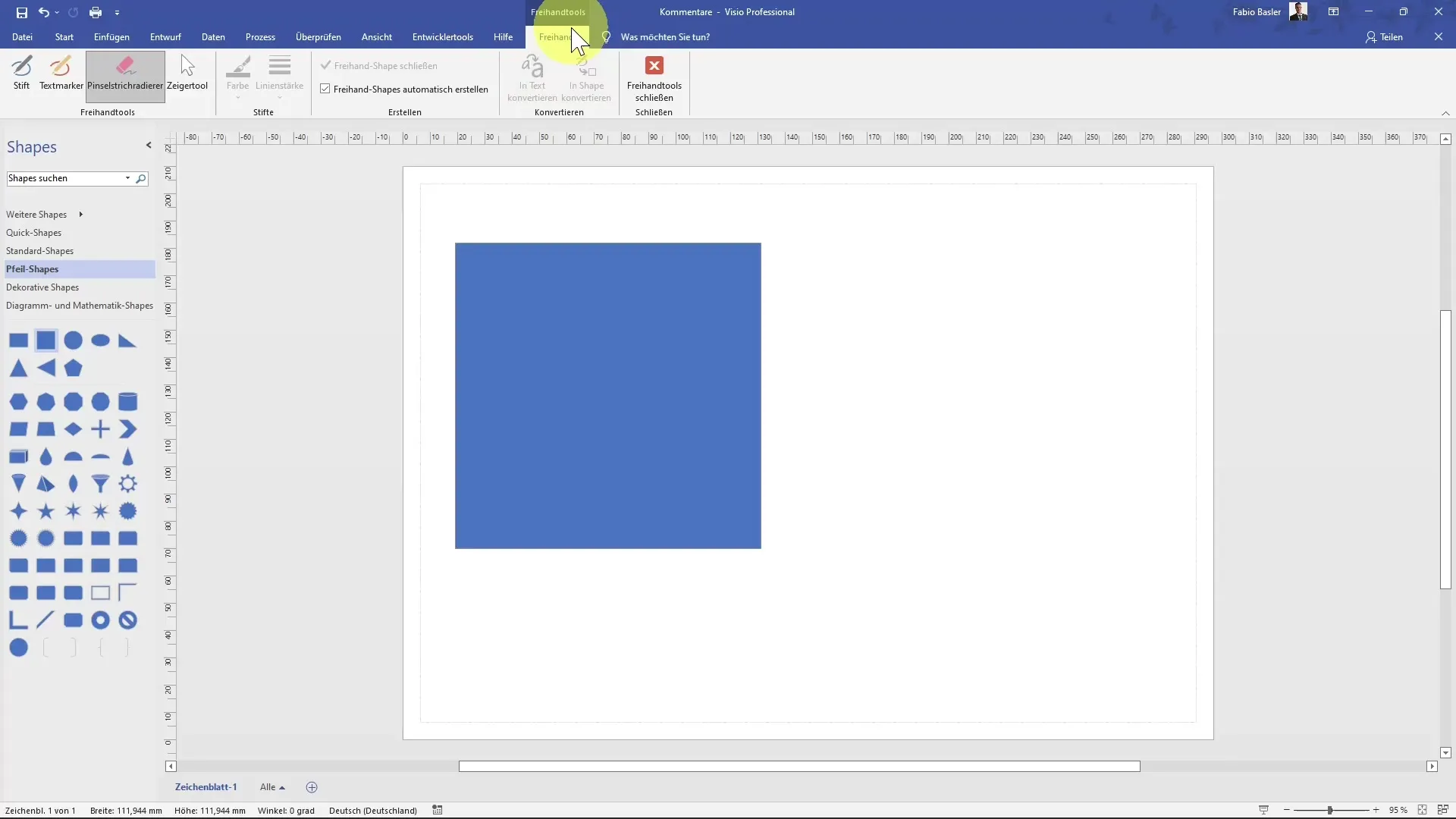
Task: Select the Stift pen tool
Action: pyautogui.click(x=21, y=73)
